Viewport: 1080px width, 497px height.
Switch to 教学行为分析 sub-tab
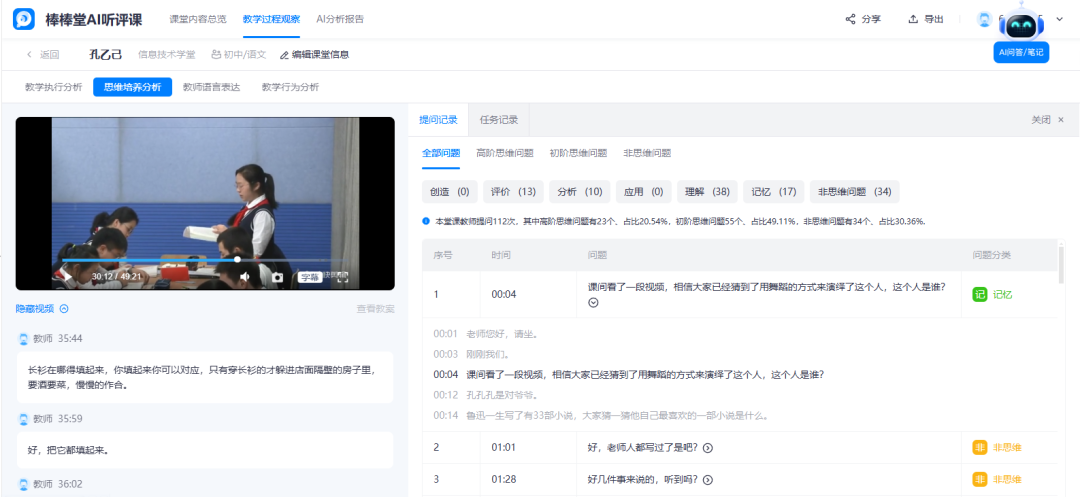click(x=290, y=87)
